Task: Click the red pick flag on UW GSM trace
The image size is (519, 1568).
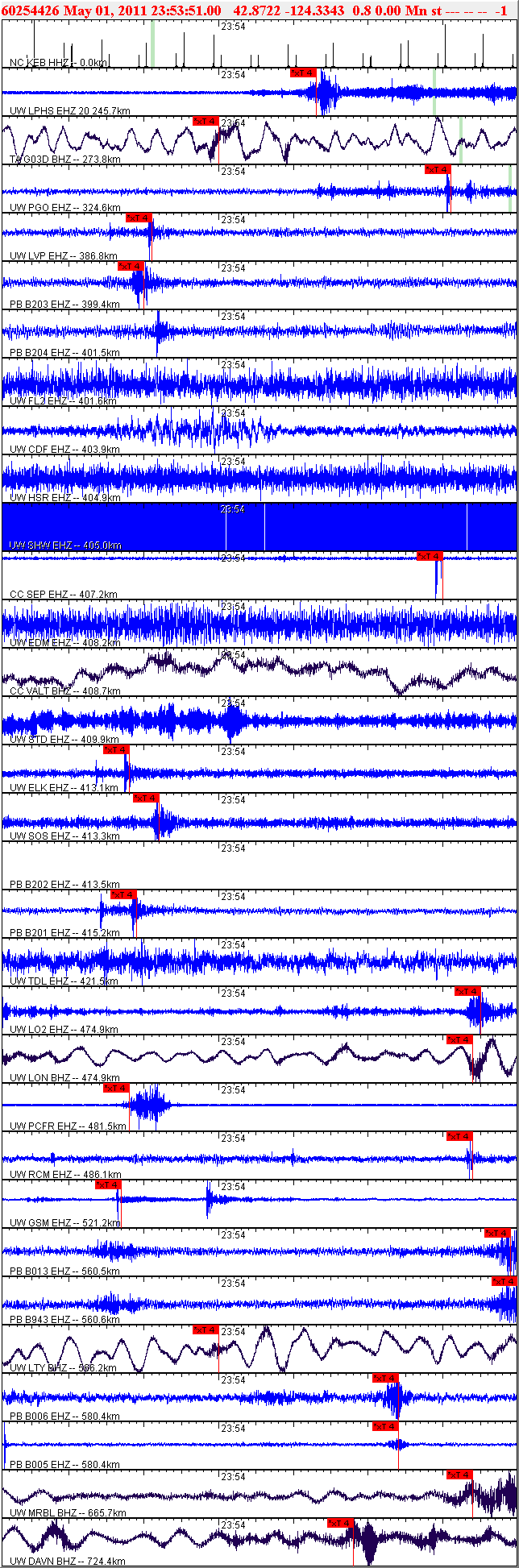Action: click(x=108, y=1185)
